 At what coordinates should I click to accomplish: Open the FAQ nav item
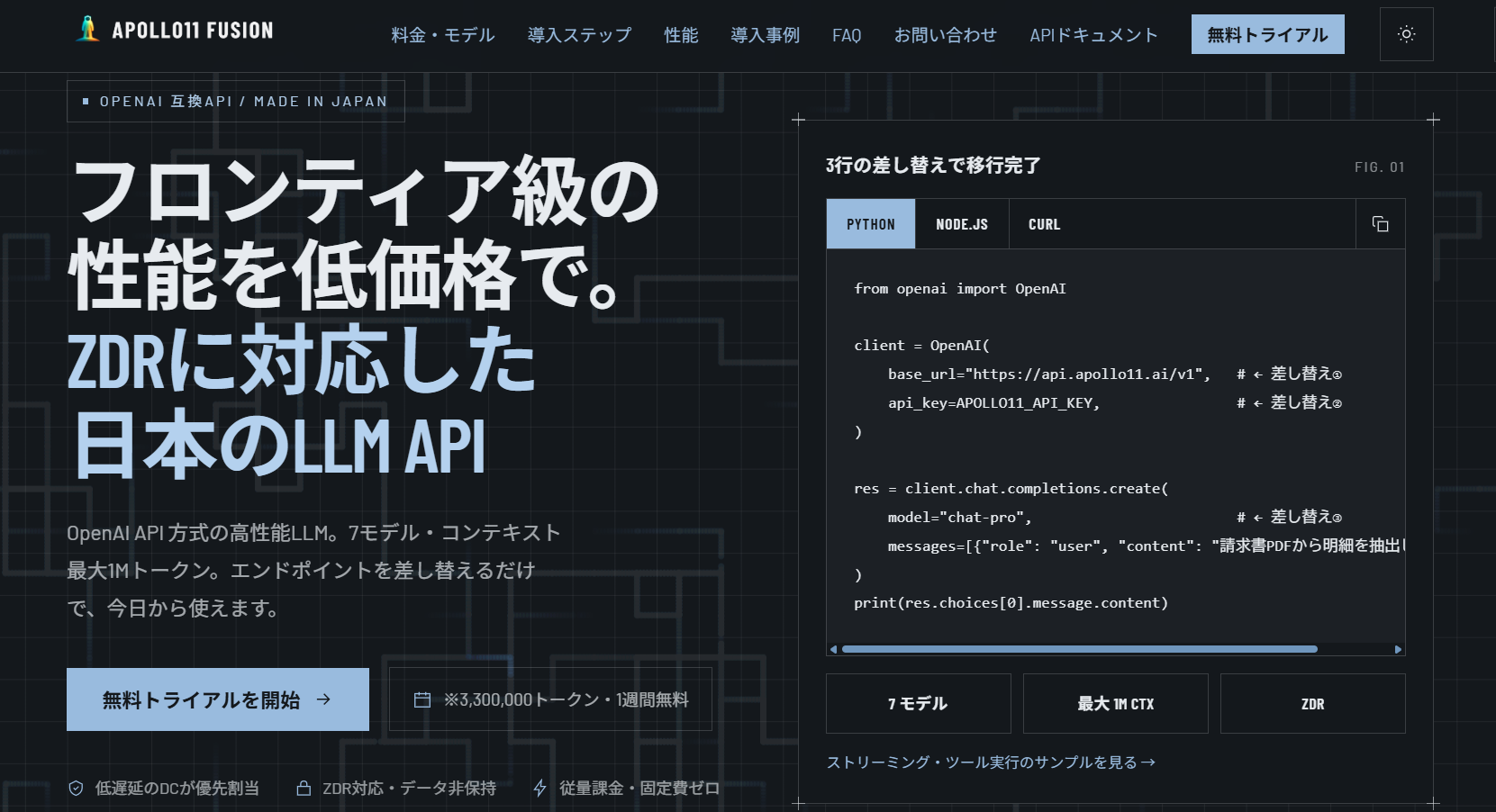pos(847,35)
